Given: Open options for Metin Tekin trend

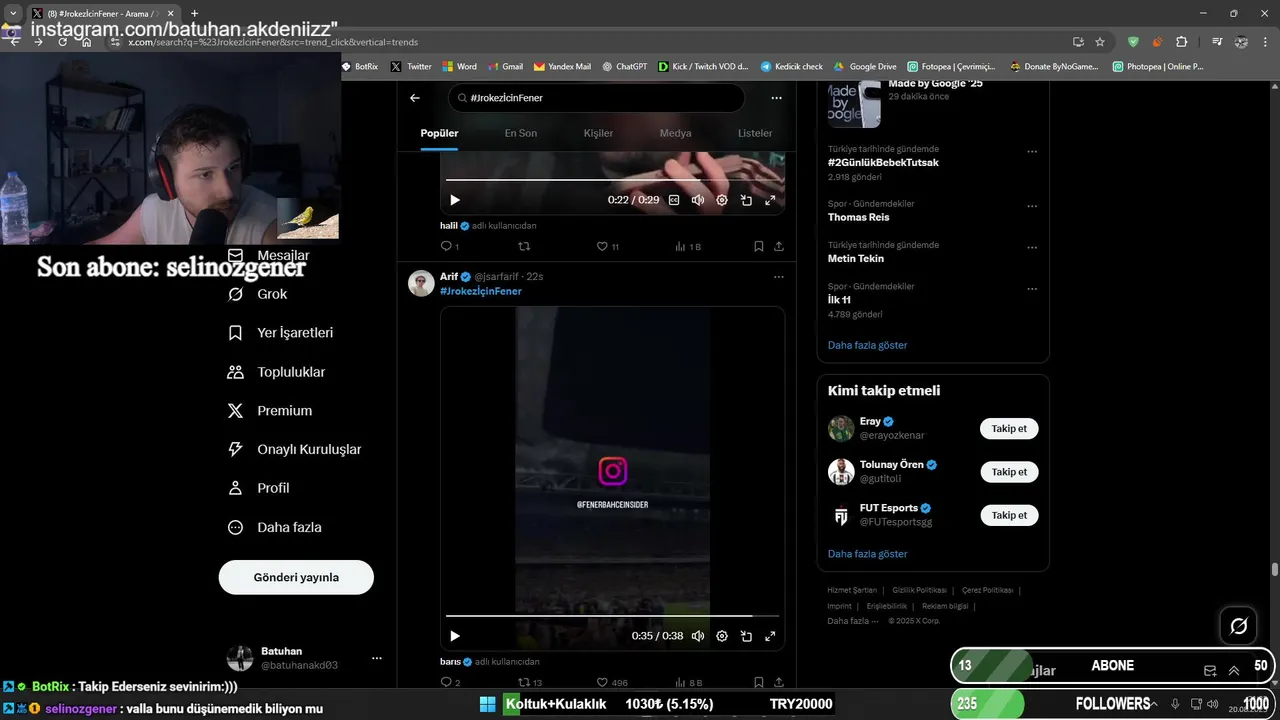Looking at the screenshot, I should 1032,247.
